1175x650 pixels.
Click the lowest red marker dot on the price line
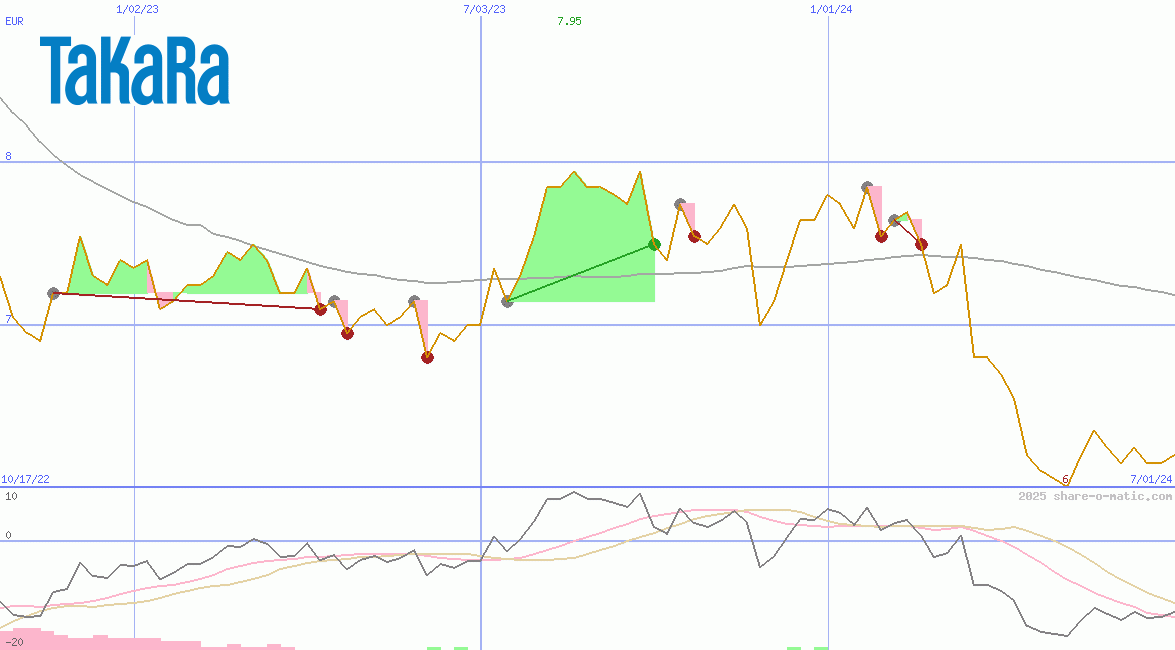click(x=427, y=357)
